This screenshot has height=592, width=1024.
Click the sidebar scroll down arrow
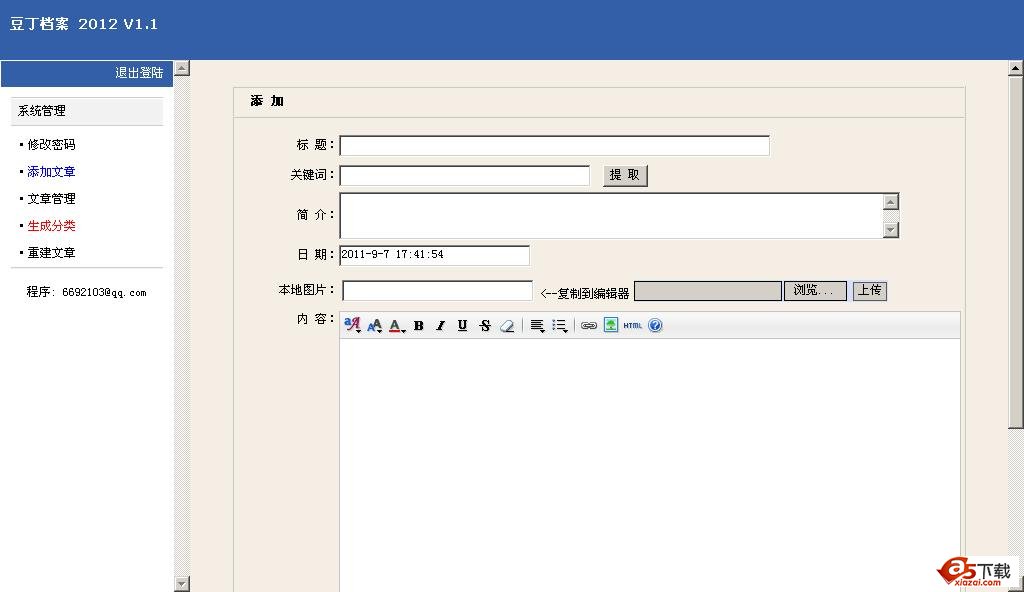182,584
